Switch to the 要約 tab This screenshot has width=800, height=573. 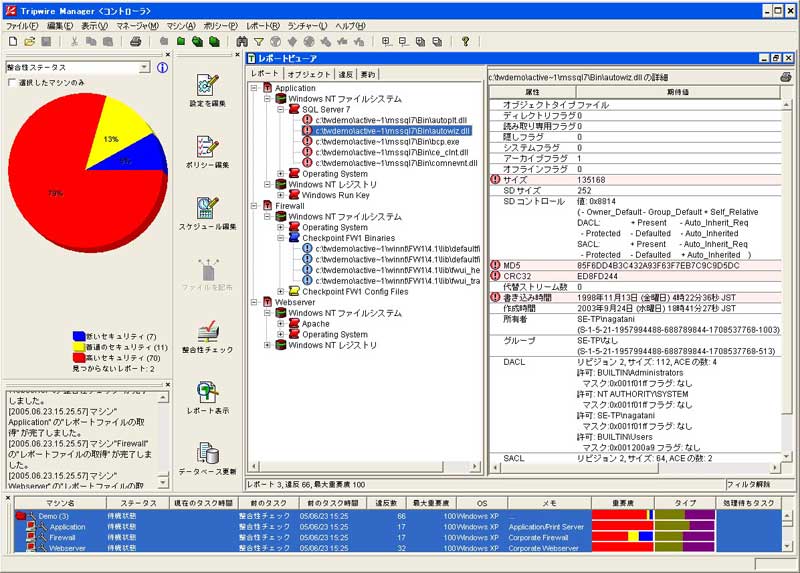click(367, 74)
